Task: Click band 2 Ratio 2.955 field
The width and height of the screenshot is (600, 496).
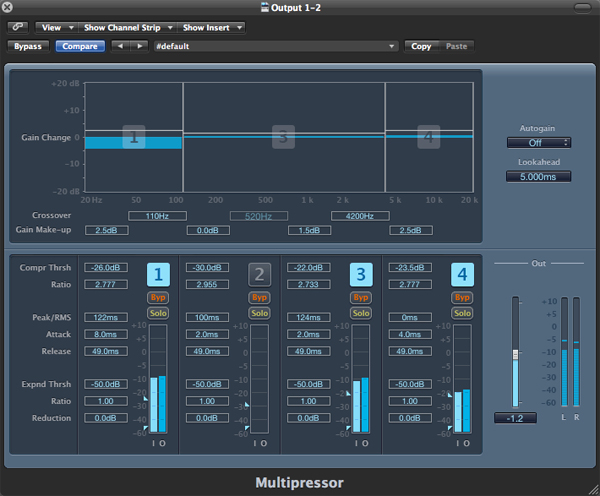Action: click(x=207, y=284)
